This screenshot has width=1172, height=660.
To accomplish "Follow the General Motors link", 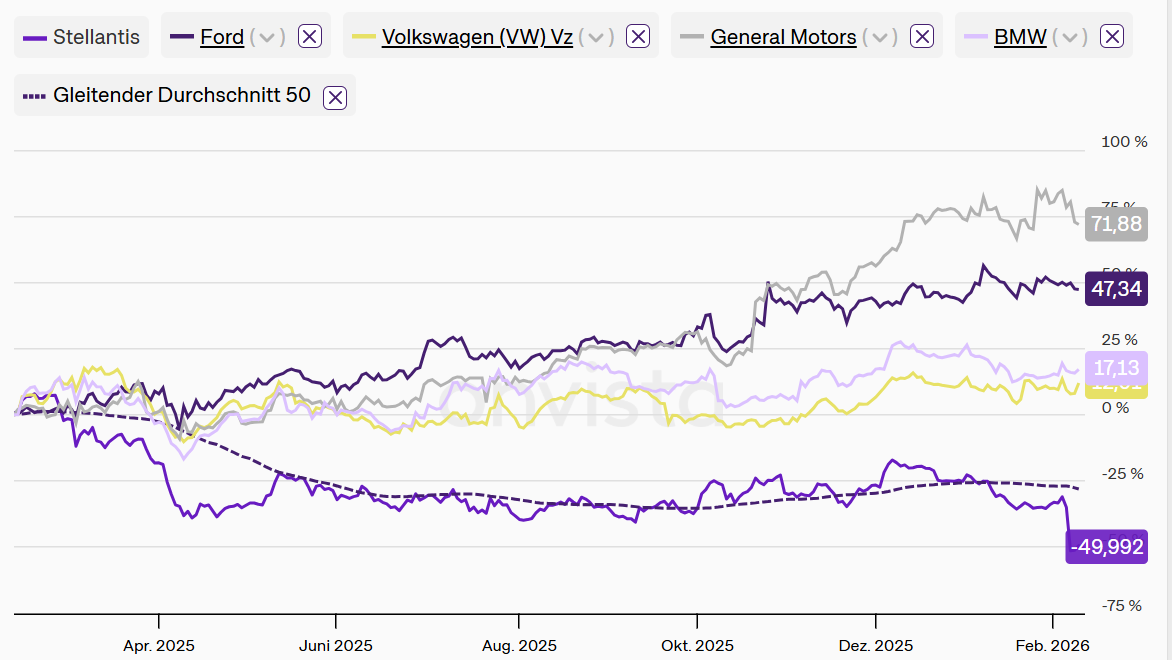I will point(783,37).
